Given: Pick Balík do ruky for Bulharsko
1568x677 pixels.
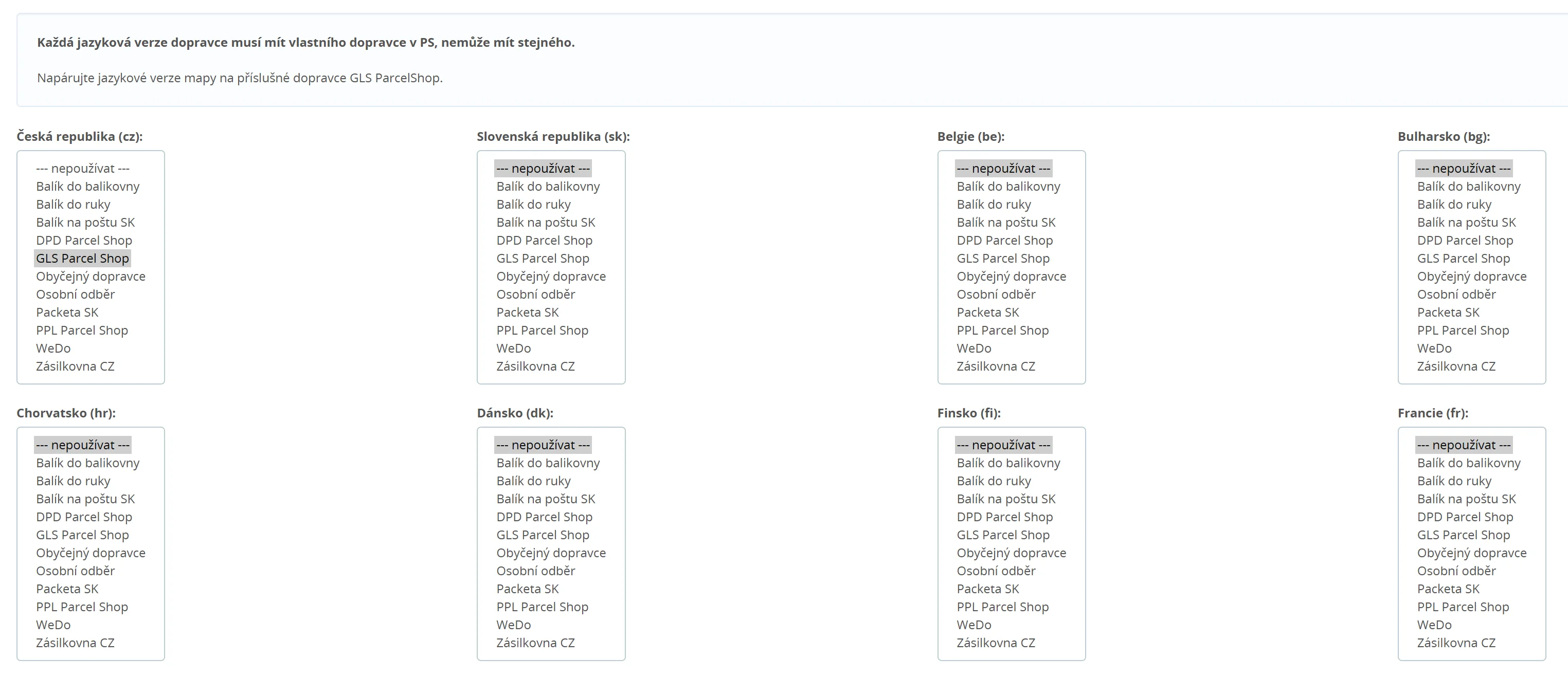Looking at the screenshot, I should pos(1454,205).
